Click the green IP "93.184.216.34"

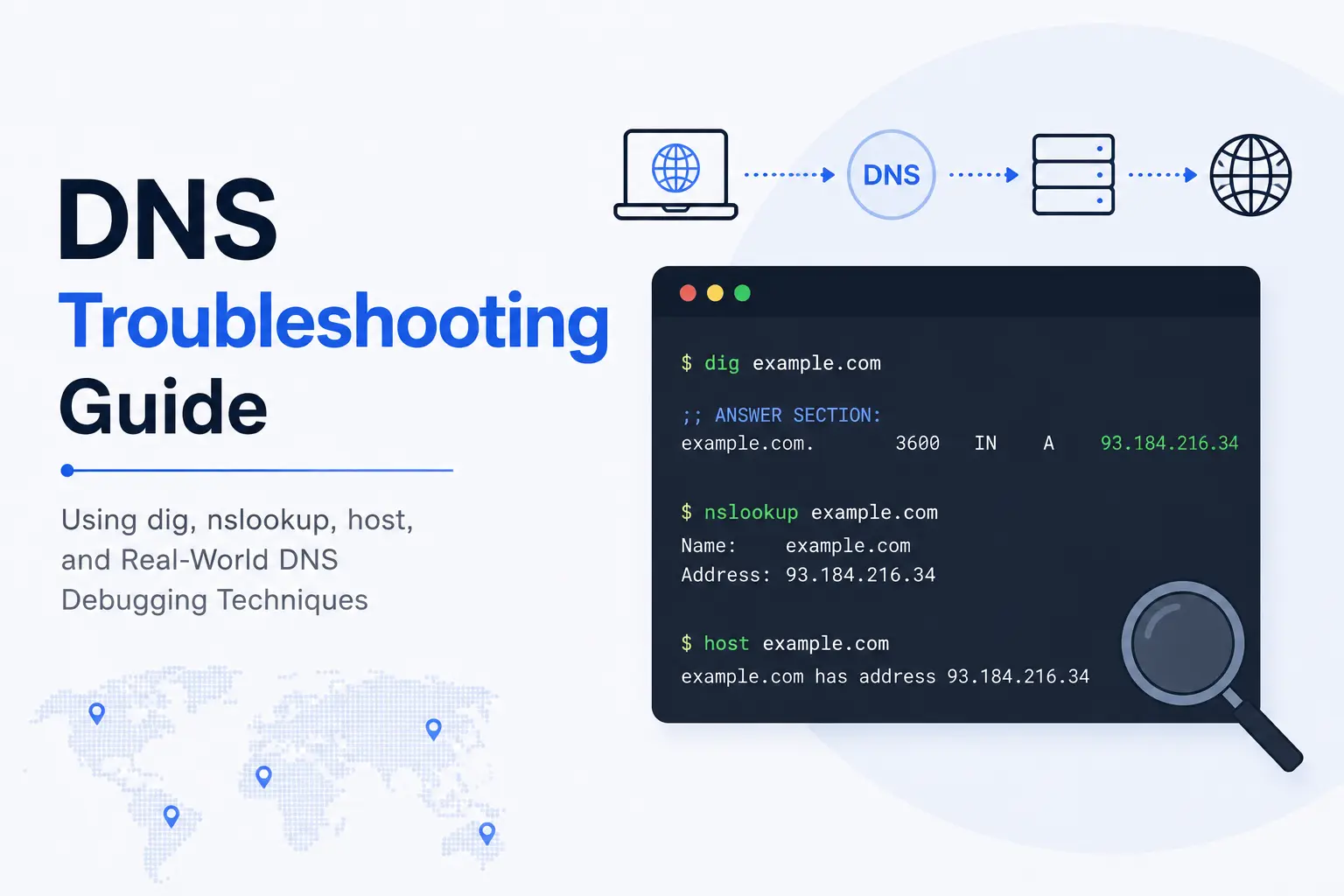[1169, 444]
